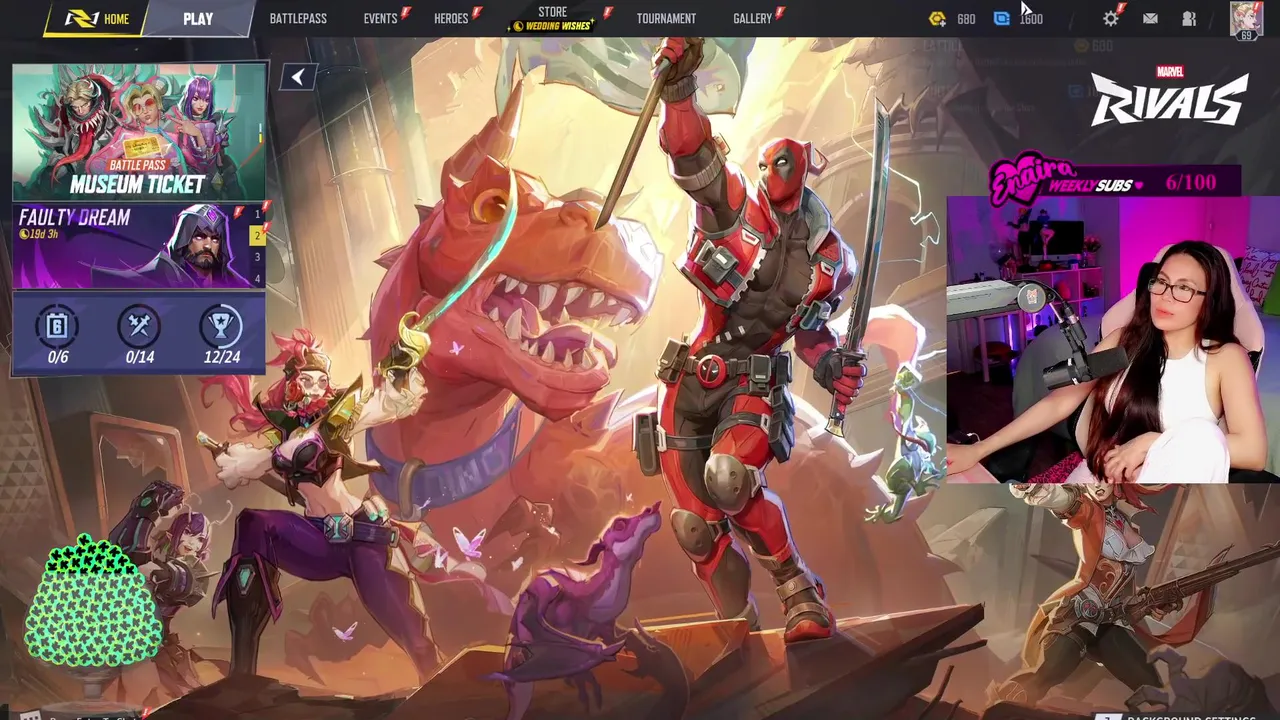Open the HEROES menu
The image size is (1280, 720).
451,19
